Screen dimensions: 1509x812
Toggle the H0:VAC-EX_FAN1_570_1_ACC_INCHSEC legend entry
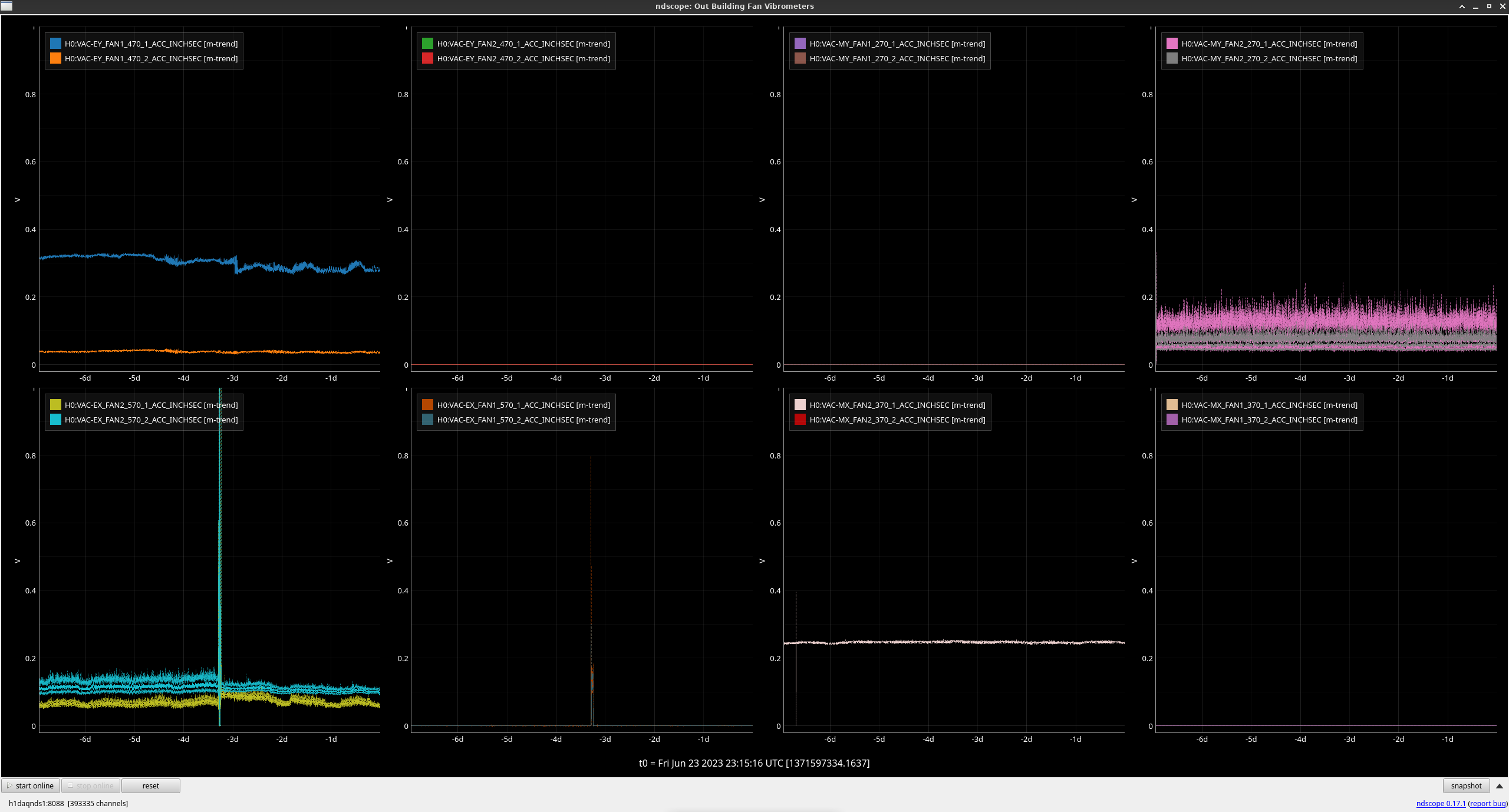[523, 405]
